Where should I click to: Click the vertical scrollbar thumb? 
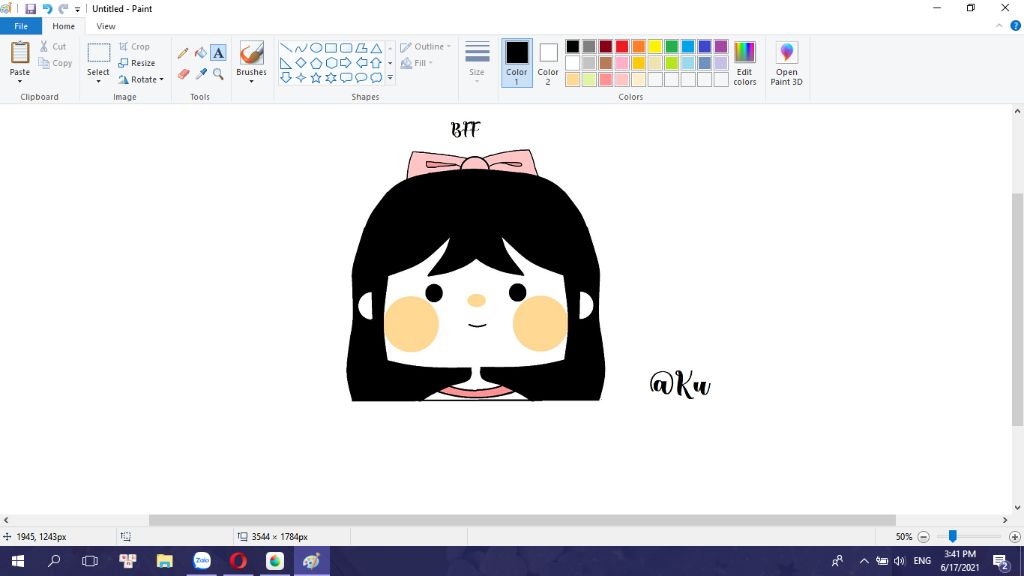click(1017, 309)
